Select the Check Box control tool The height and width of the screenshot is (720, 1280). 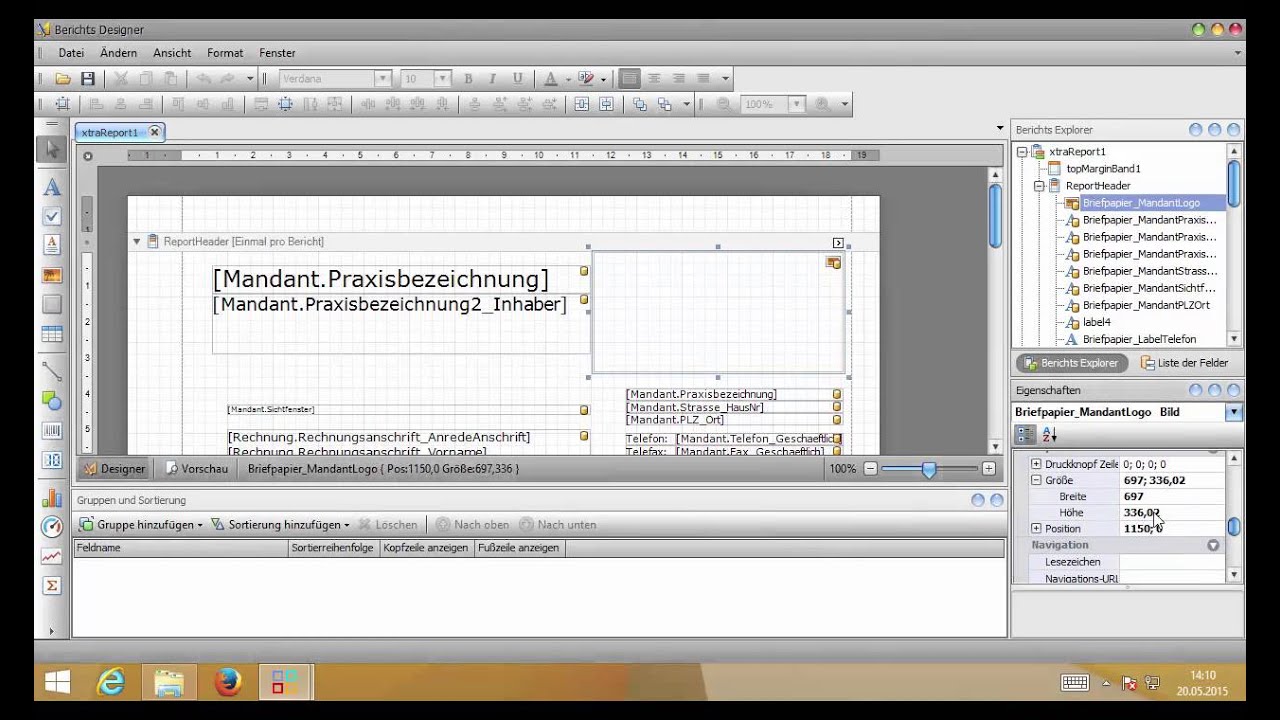[52, 216]
